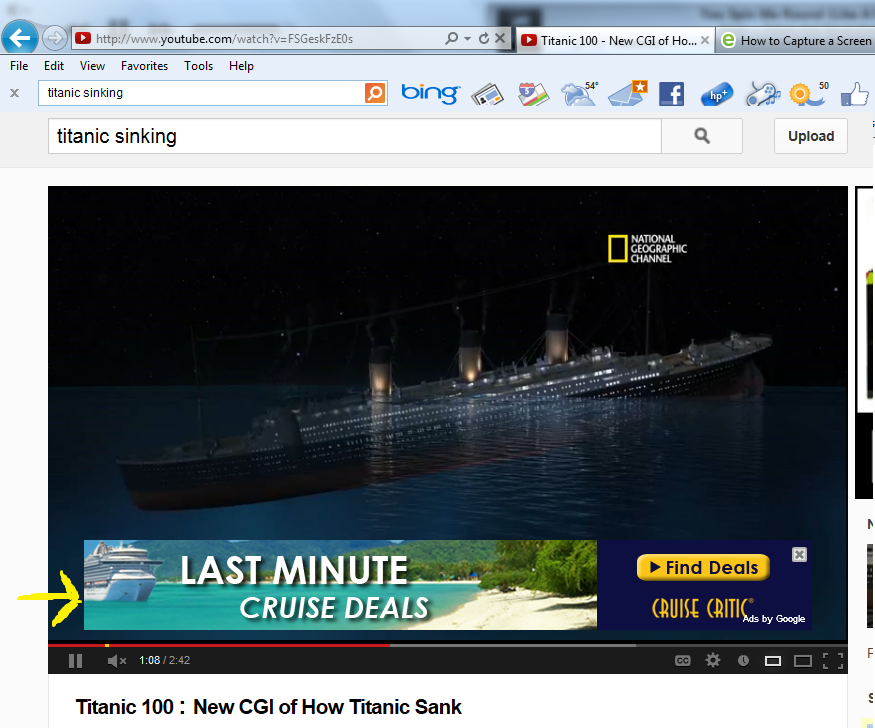Click the sun and moon icon showing 50
The height and width of the screenshot is (728, 875).
[808, 93]
